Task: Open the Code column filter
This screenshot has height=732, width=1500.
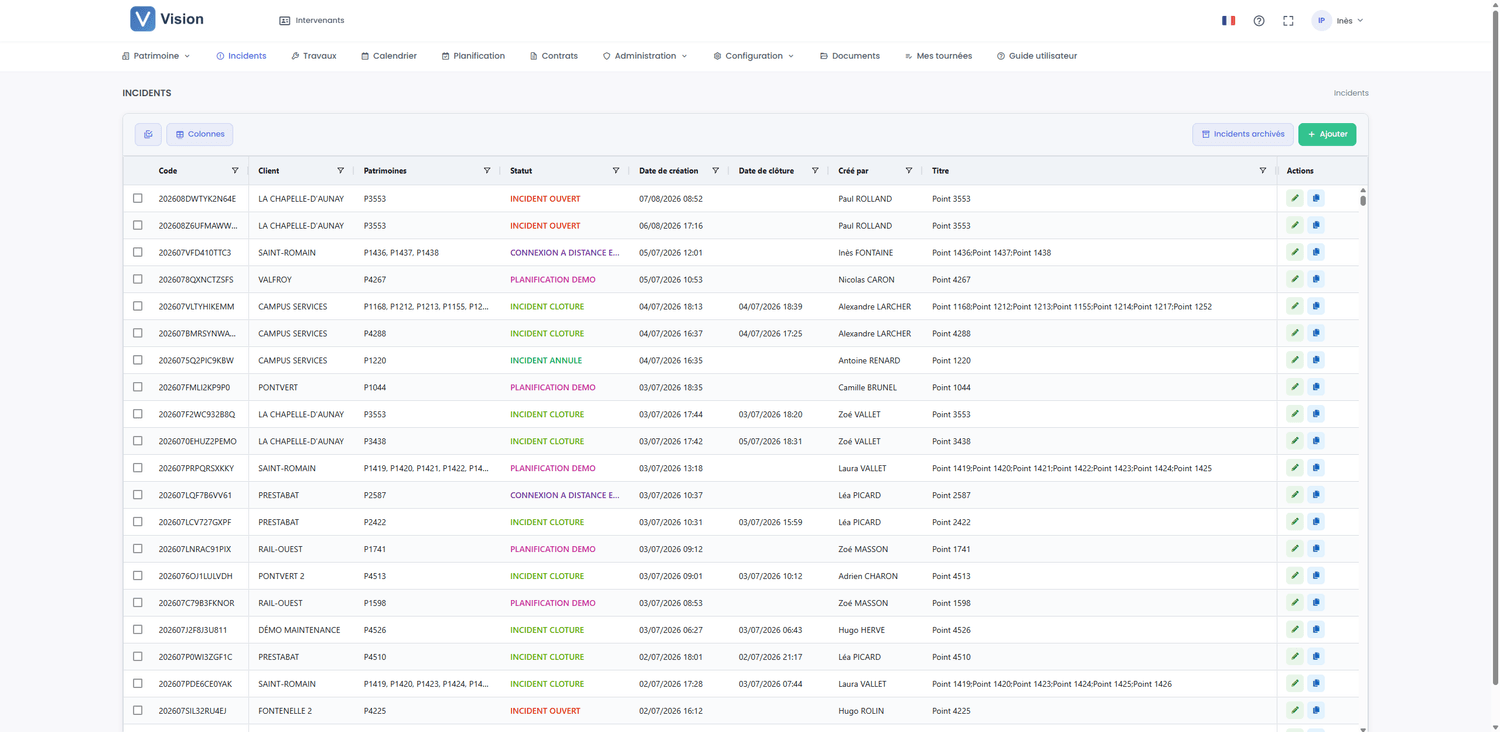Action: click(235, 171)
